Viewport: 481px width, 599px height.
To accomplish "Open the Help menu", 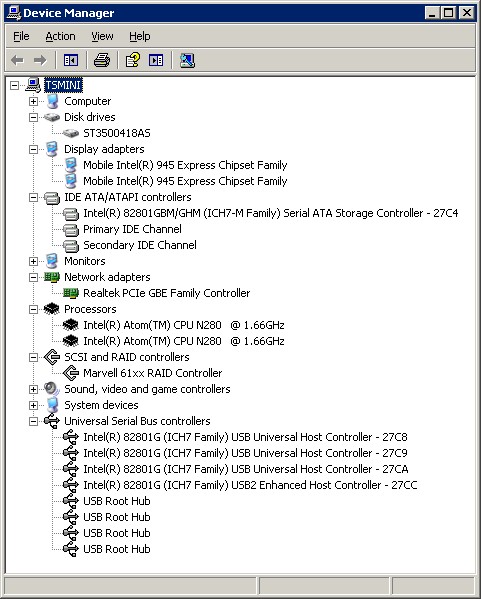I will point(139,36).
